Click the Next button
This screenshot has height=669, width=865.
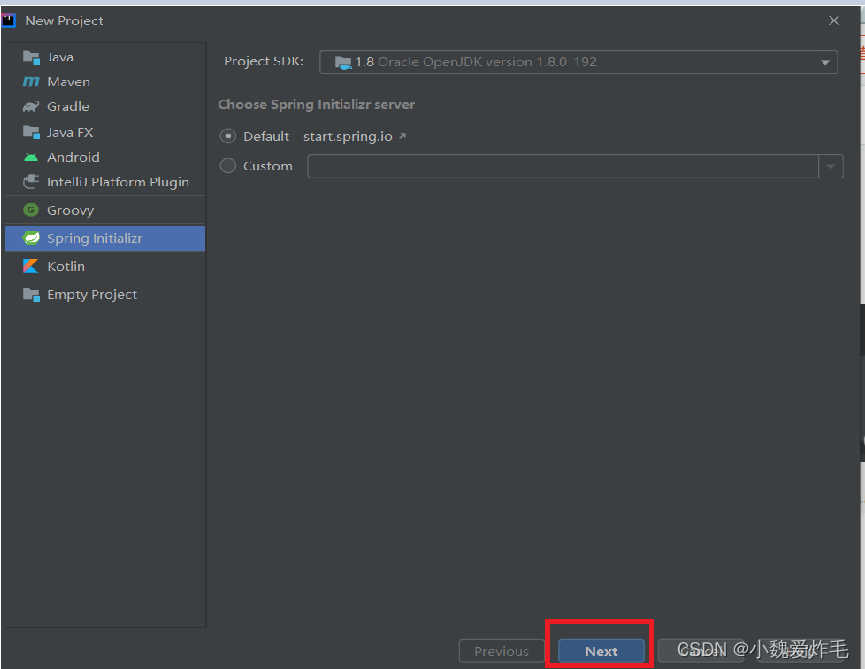[x=601, y=651]
